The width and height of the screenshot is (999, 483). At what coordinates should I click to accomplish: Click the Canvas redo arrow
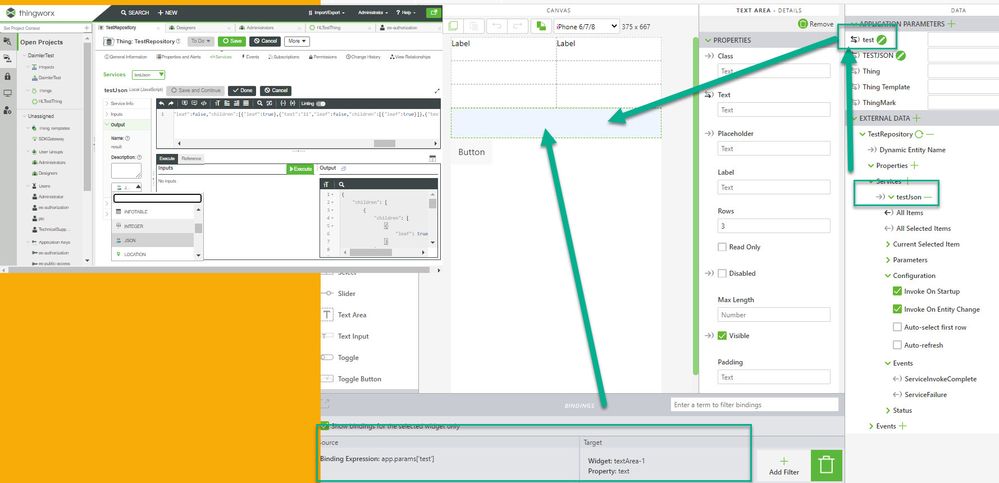tap(517, 25)
